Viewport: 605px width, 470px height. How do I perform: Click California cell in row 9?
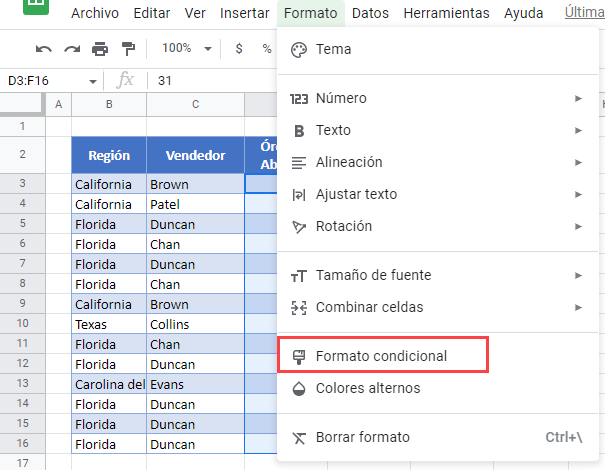109,304
